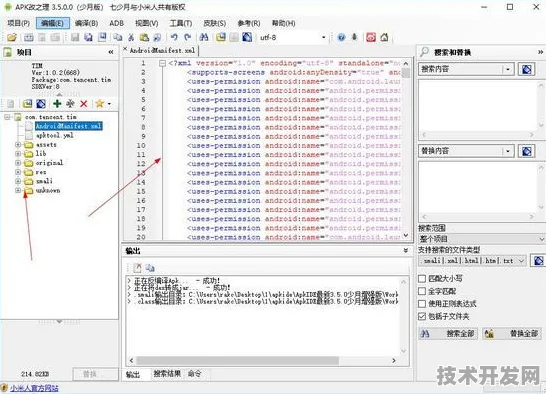Collapse line 1 code fold marker

tap(162, 63)
